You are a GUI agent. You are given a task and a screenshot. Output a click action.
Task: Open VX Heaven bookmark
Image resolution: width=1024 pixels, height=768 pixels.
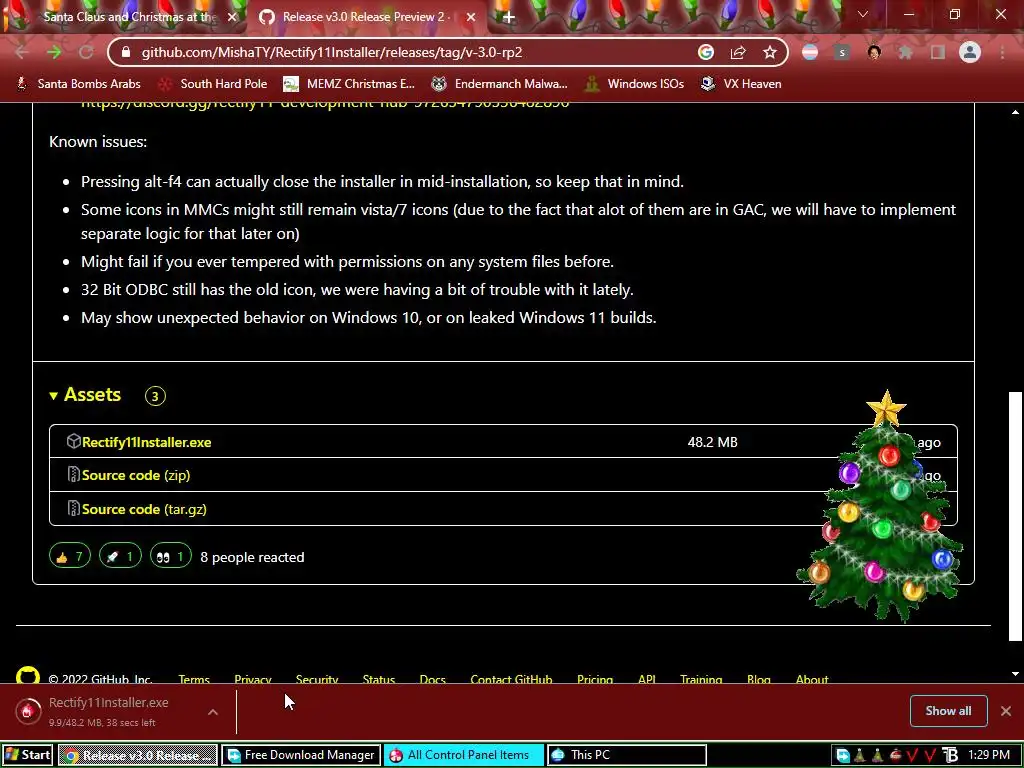point(741,84)
